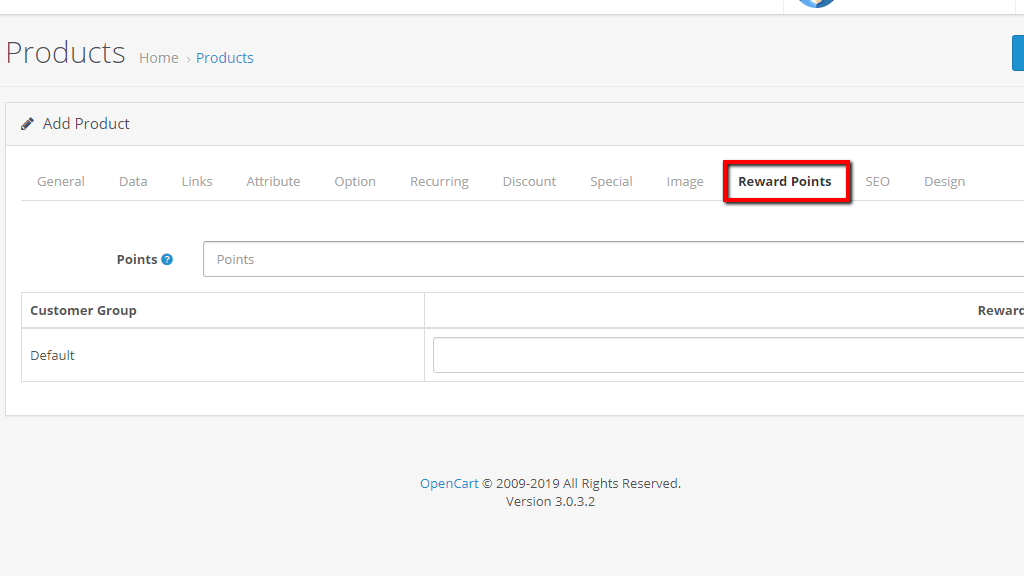Screen dimensions: 1024x576
Task: Switch to the Recurring tab
Action: 439,182
